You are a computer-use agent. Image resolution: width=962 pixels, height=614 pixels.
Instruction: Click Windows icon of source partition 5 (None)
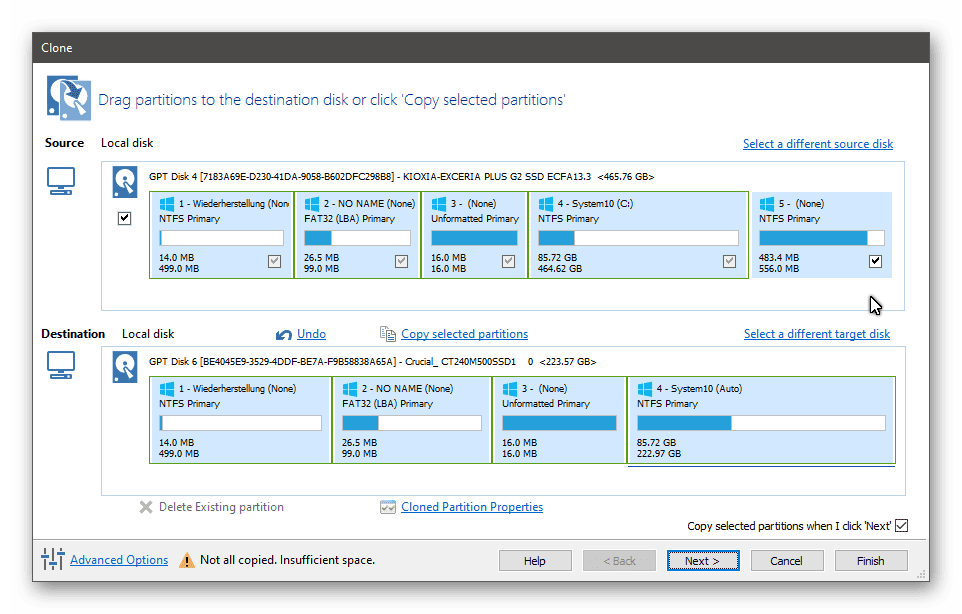[x=766, y=204]
